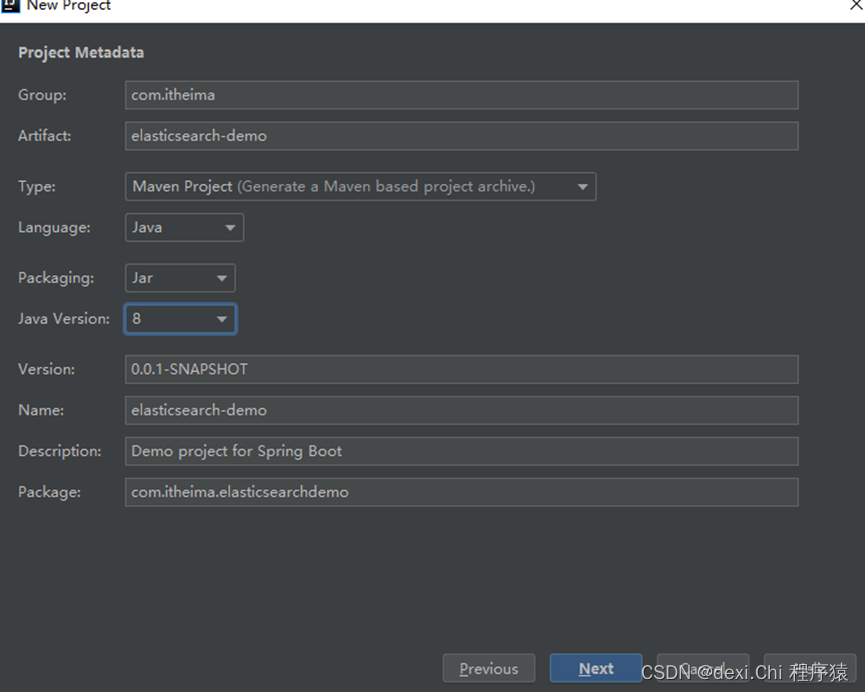Select the Artifact field showing elasticsearch-demo
This screenshot has height=692, width=865.
click(461, 136)
